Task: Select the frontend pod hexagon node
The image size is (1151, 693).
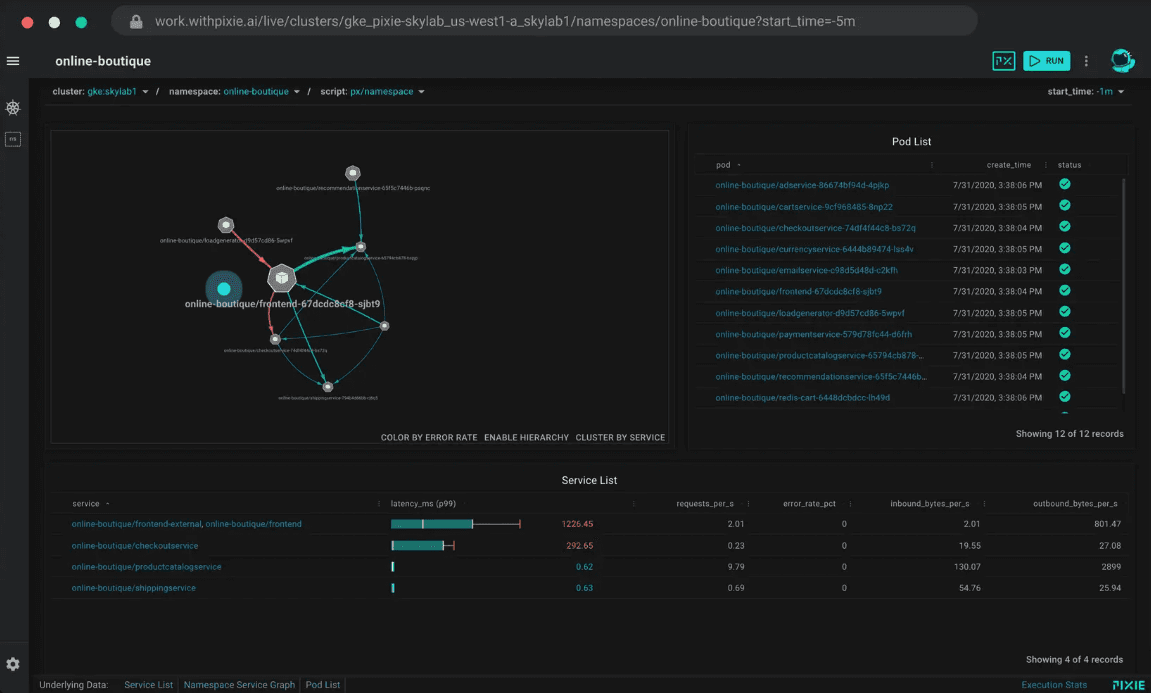Action: (x=282, y=277)
